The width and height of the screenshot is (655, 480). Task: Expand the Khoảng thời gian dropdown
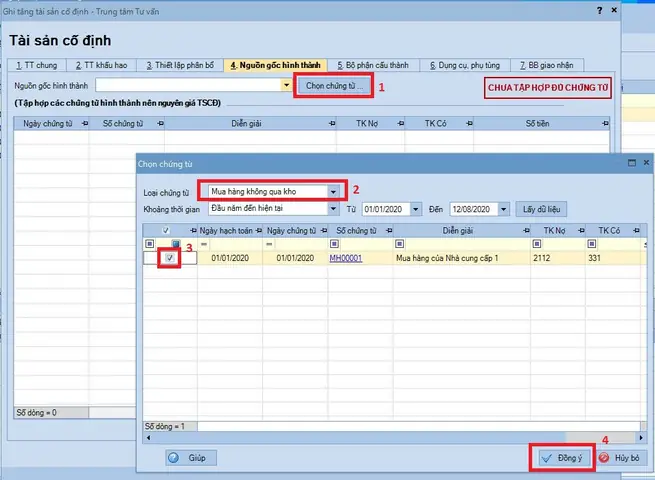[332, 209]
